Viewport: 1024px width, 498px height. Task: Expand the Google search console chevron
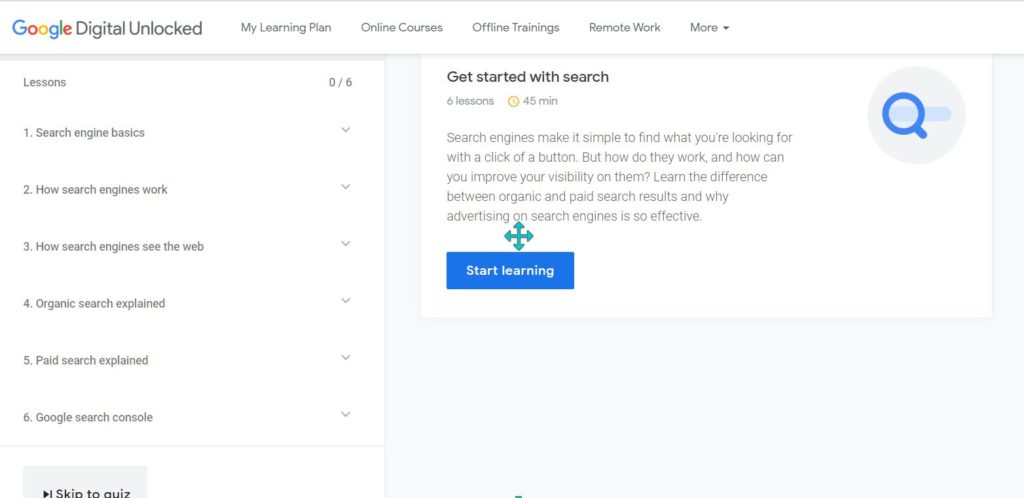tap(345, 414)
